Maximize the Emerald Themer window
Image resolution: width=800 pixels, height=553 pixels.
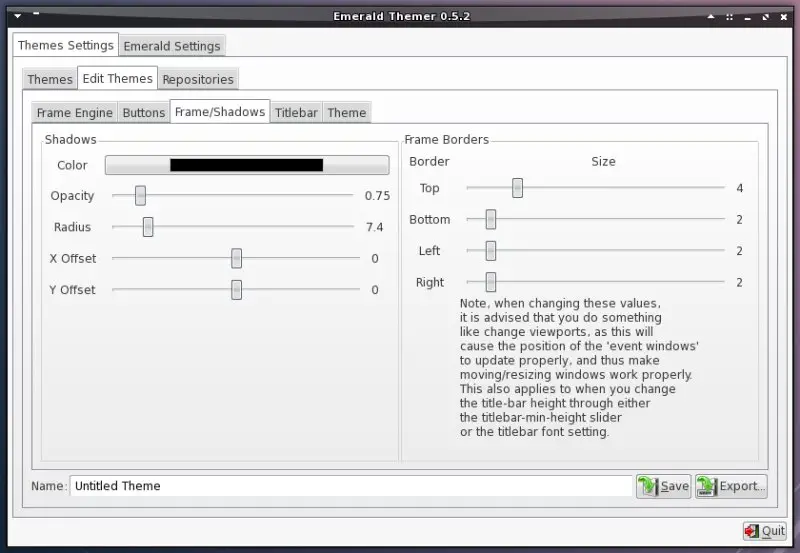pos(765,17)
